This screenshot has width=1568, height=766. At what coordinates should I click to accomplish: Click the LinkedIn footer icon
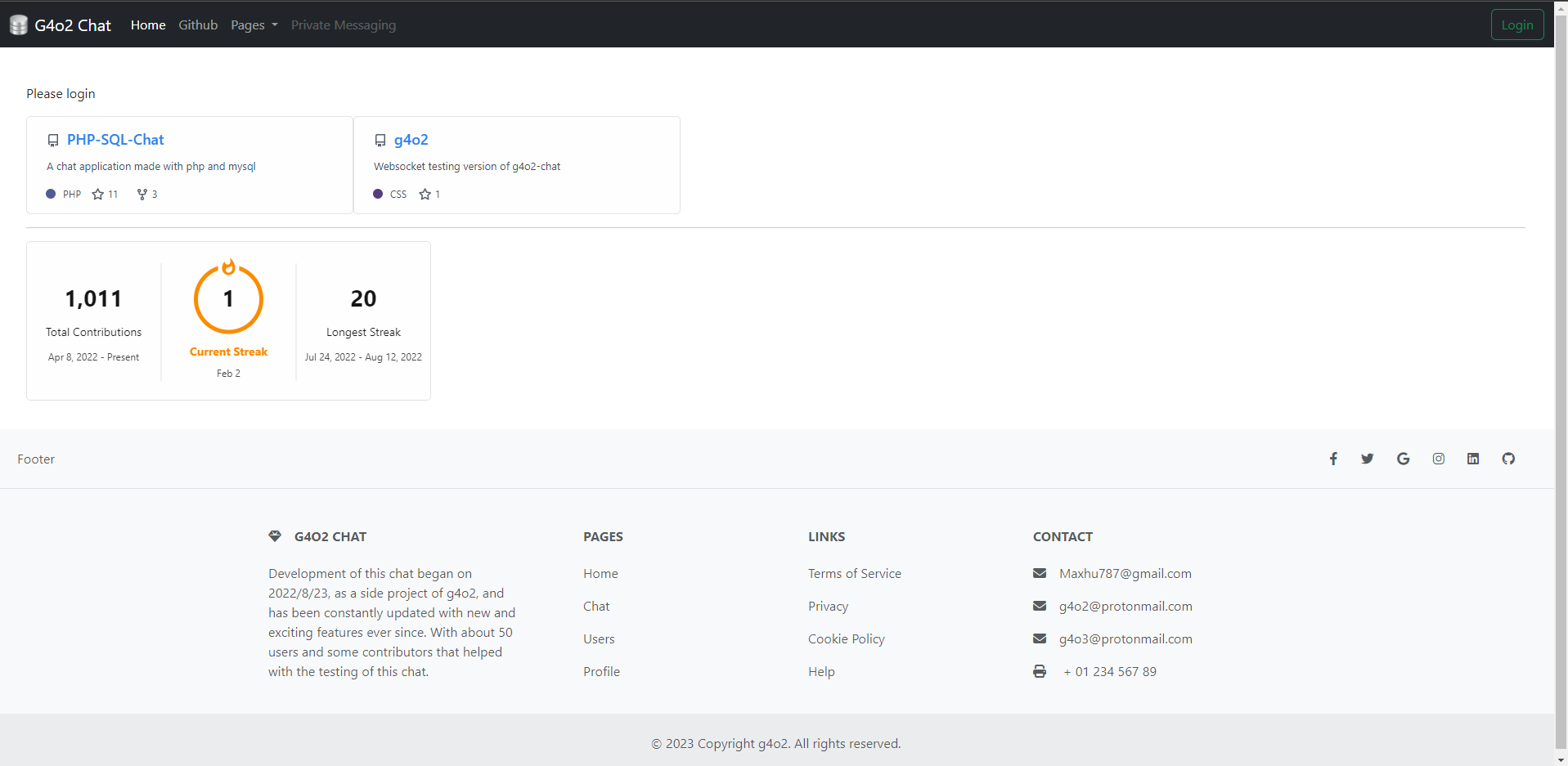click(1473, 459)
